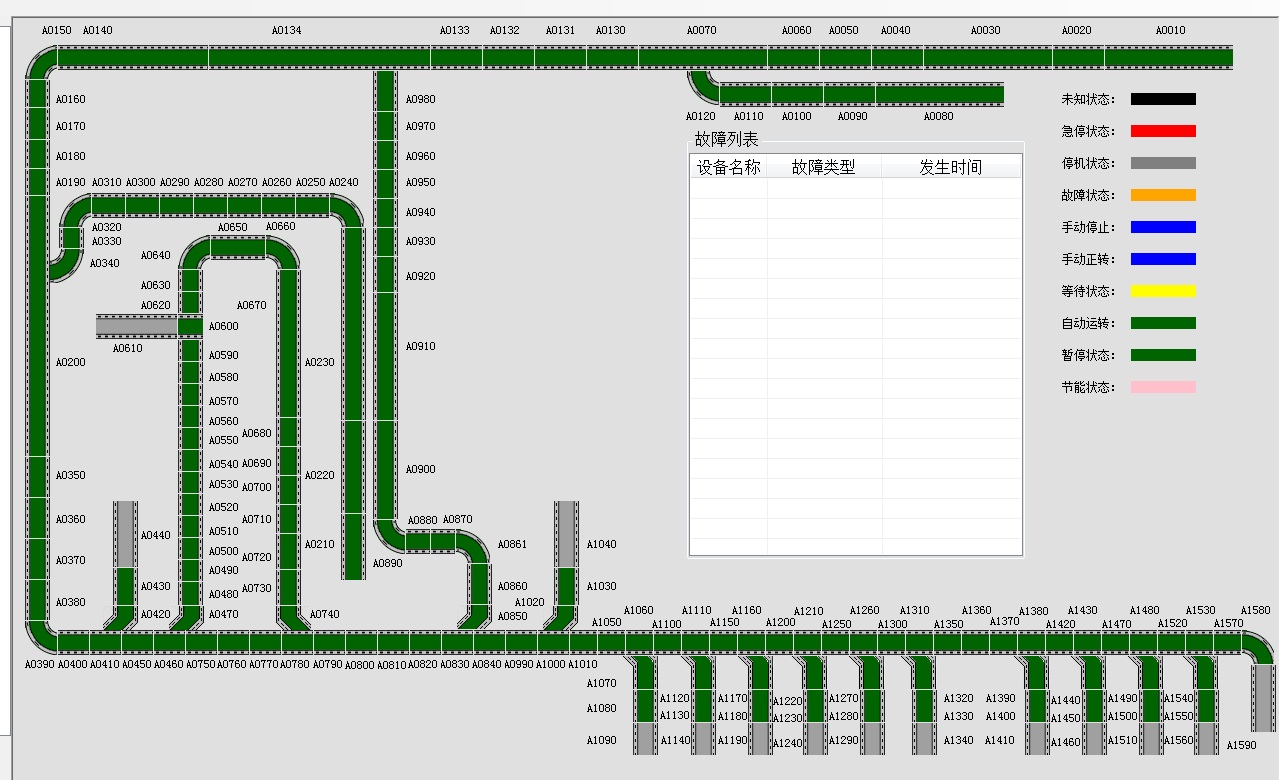Select the pink 节能状态 legend swatch
The image size is (1280, 780).
[1163, 387]
